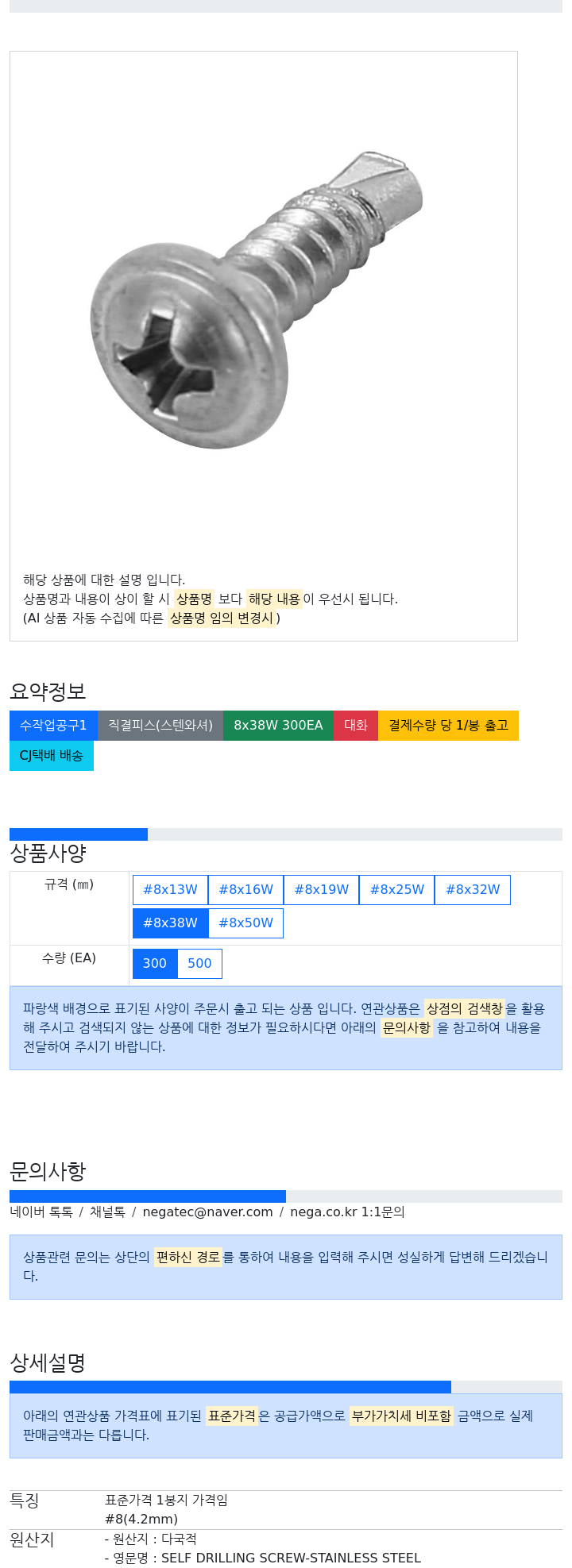The image size is (572, 1568).
Task: Select the #8x32W size option
Action: (x=473, y=890)
